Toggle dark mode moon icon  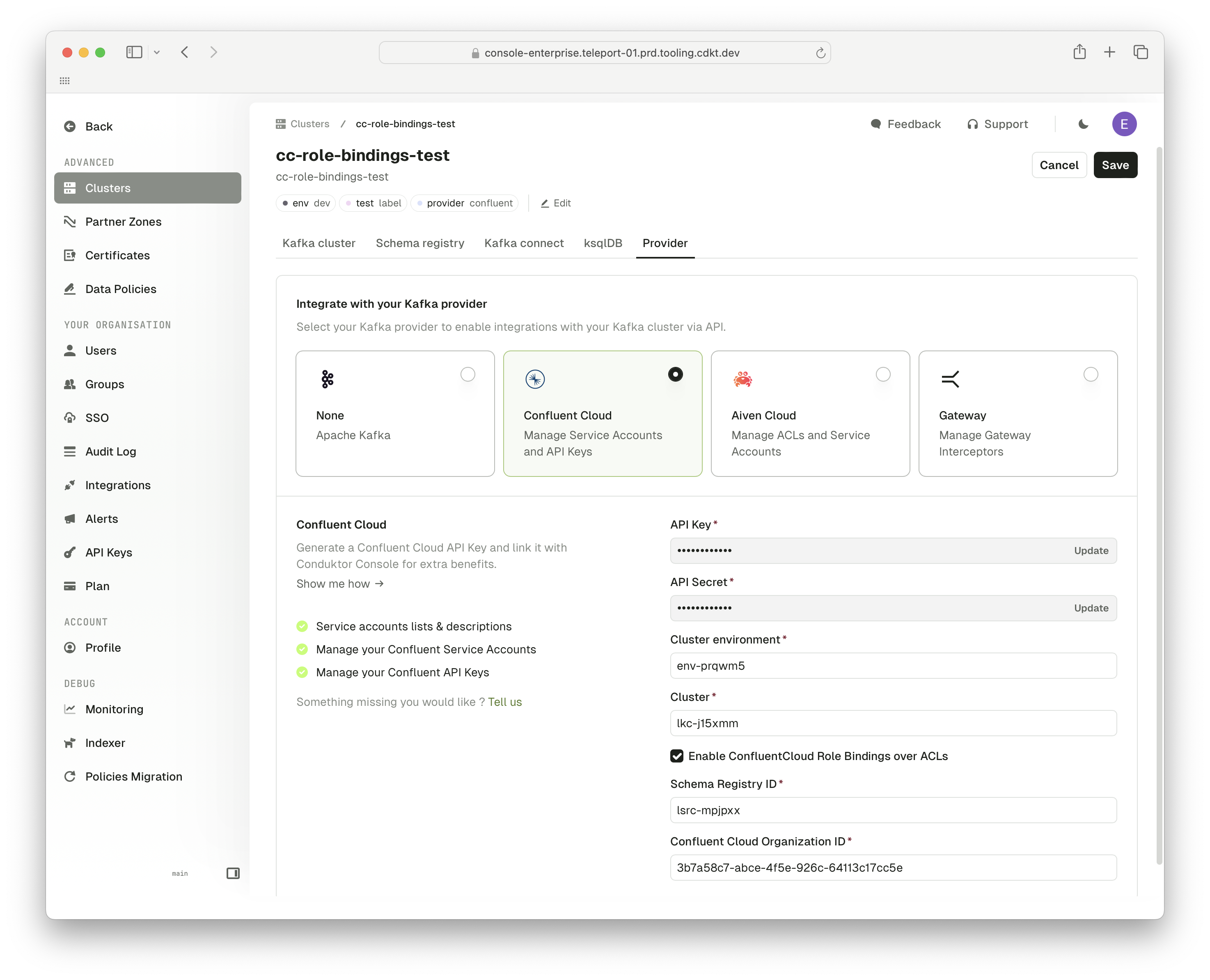[x=1083, y=124]
